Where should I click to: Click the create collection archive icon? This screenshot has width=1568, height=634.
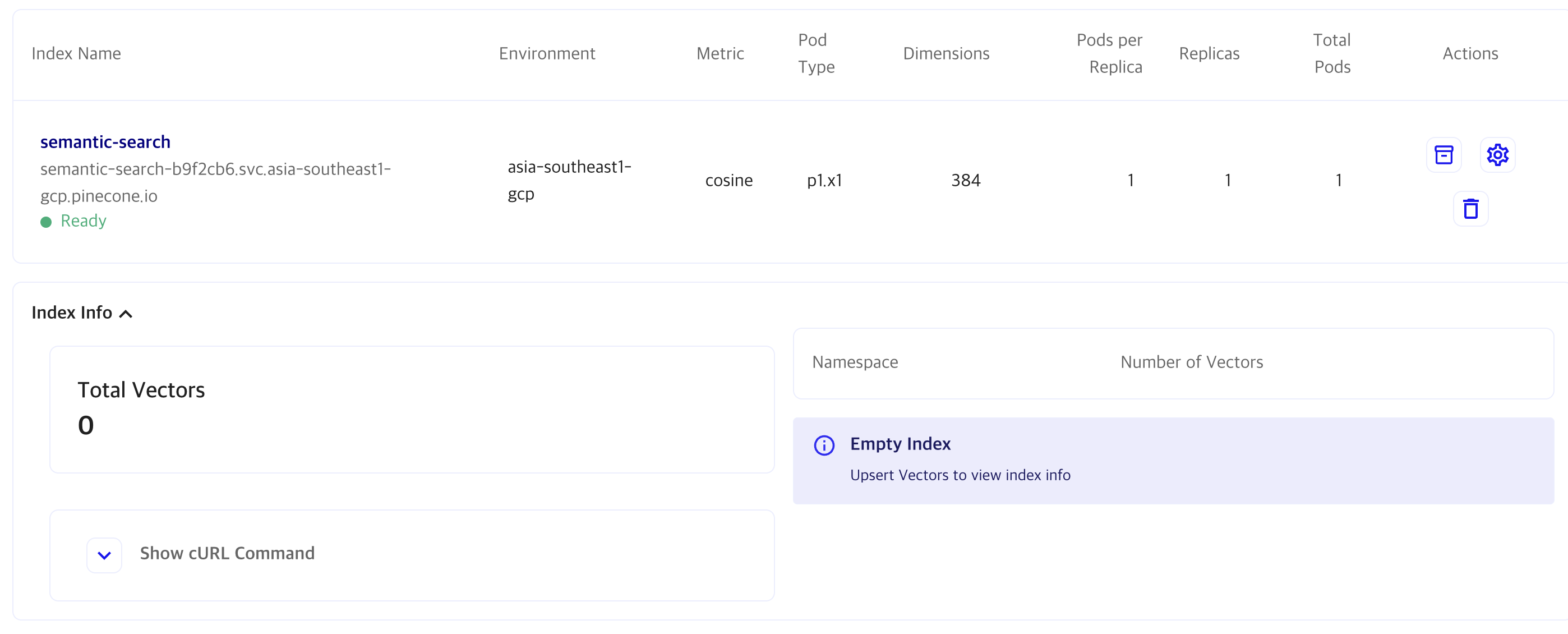pyautogui.click(x=1443, y=155)
